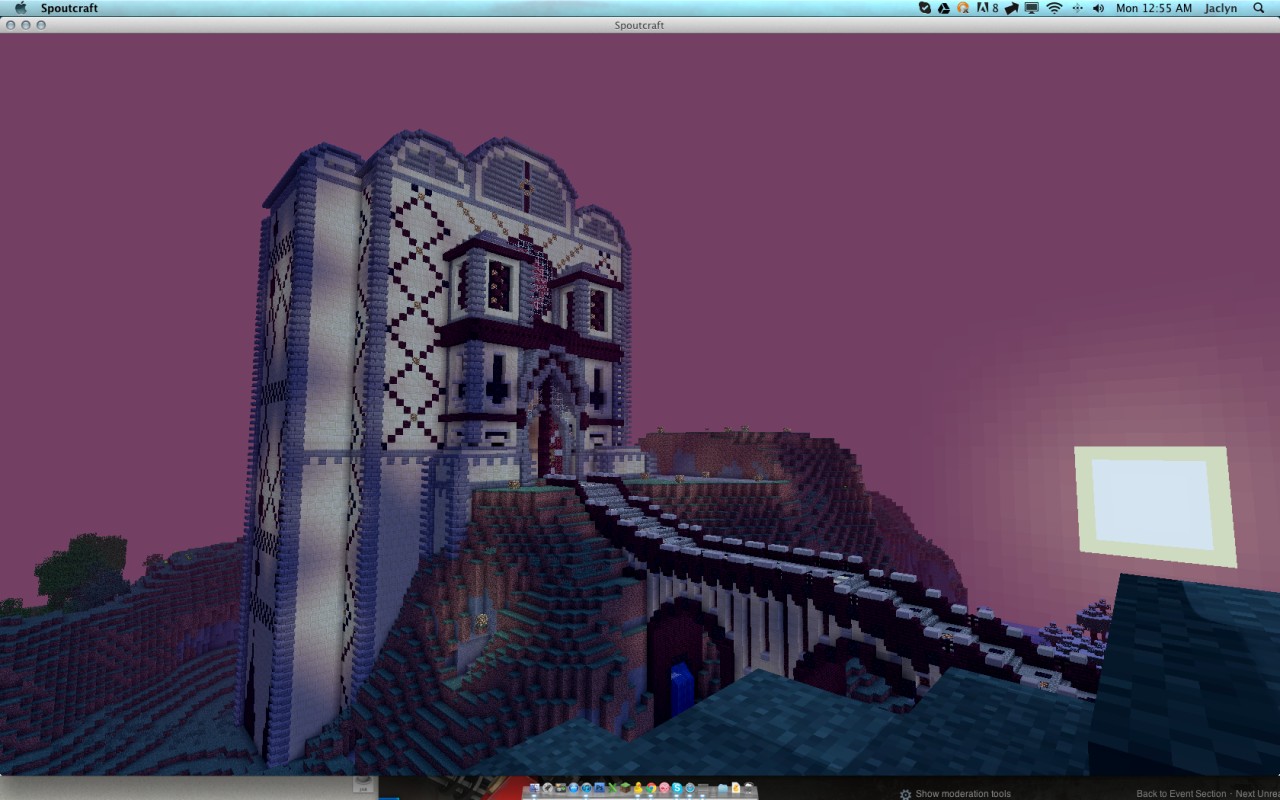Launch Microsoft Excel from the Dock
Image resolution: width=1280 pixels, height=800 pixels.
pyautogui.click(x=611, y=791)
